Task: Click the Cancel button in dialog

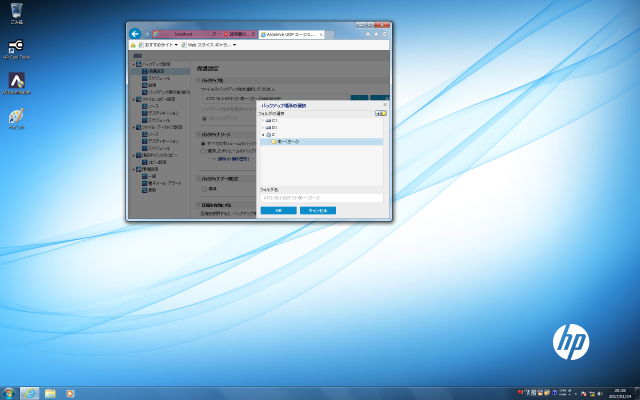Action: (317, 210)
